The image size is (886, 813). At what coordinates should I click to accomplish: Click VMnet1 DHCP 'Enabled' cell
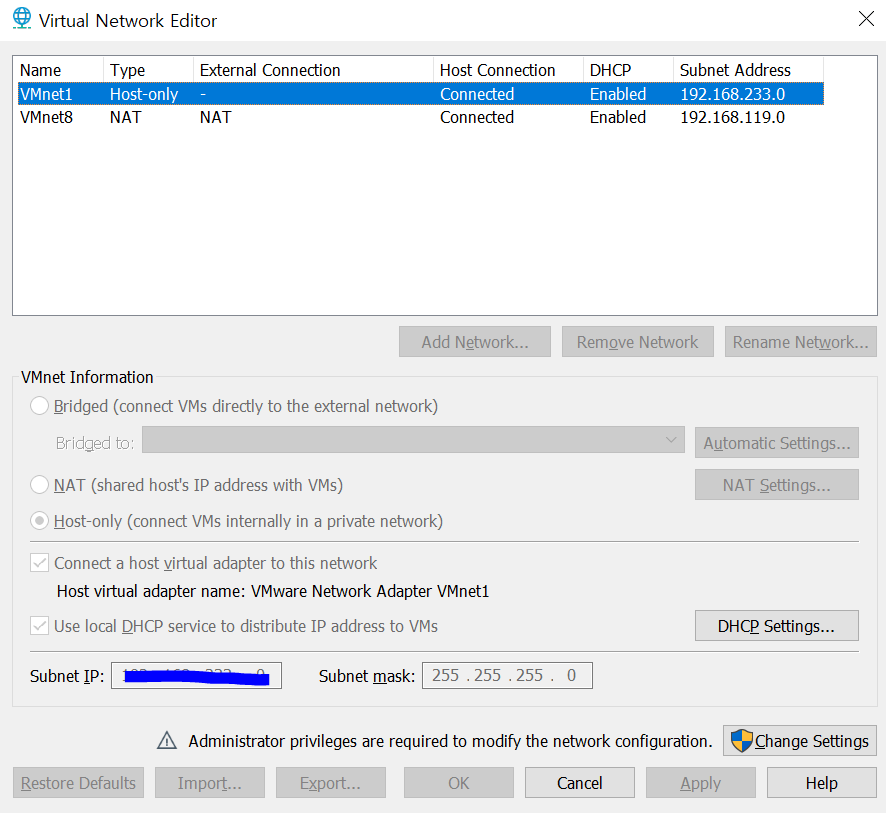(x=618, y=94)
